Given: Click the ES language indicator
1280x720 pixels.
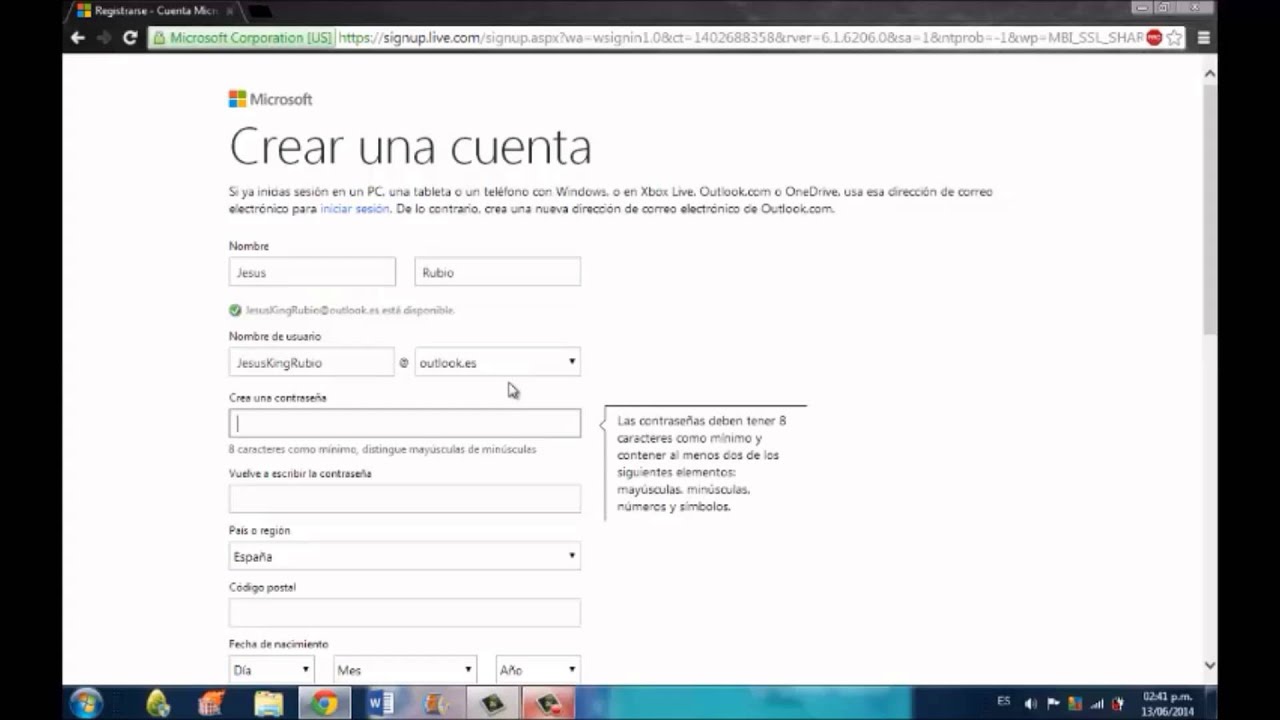Looking at the screenshot, I should tap(1003, 702).
